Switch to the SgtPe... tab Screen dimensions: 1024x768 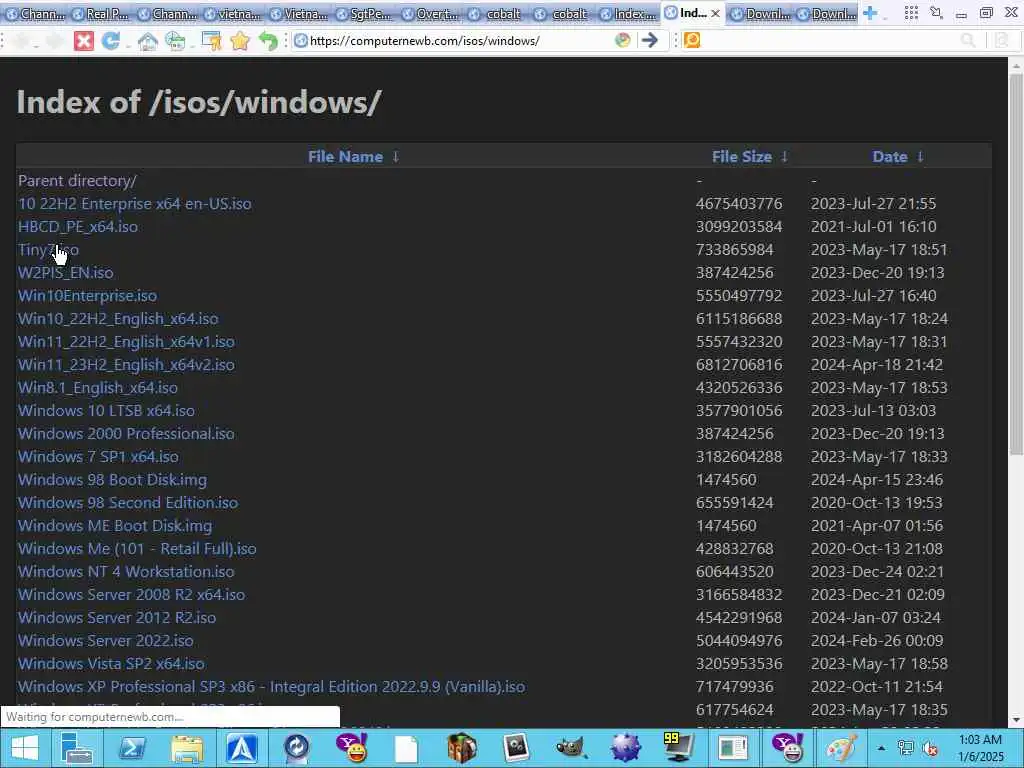(x=364, y=14)
